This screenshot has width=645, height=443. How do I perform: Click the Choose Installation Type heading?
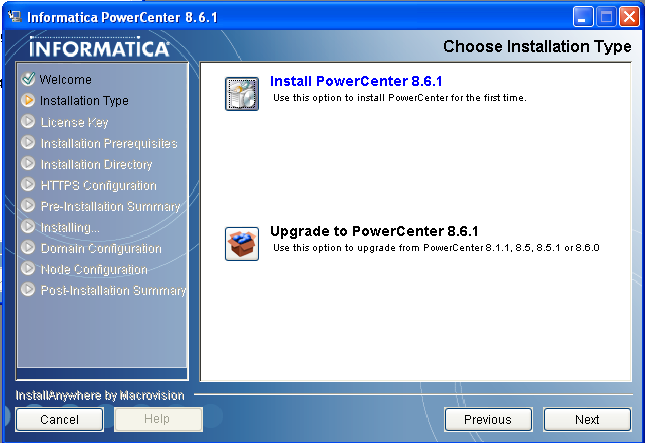pyautogui.click(x=537, y=46)
